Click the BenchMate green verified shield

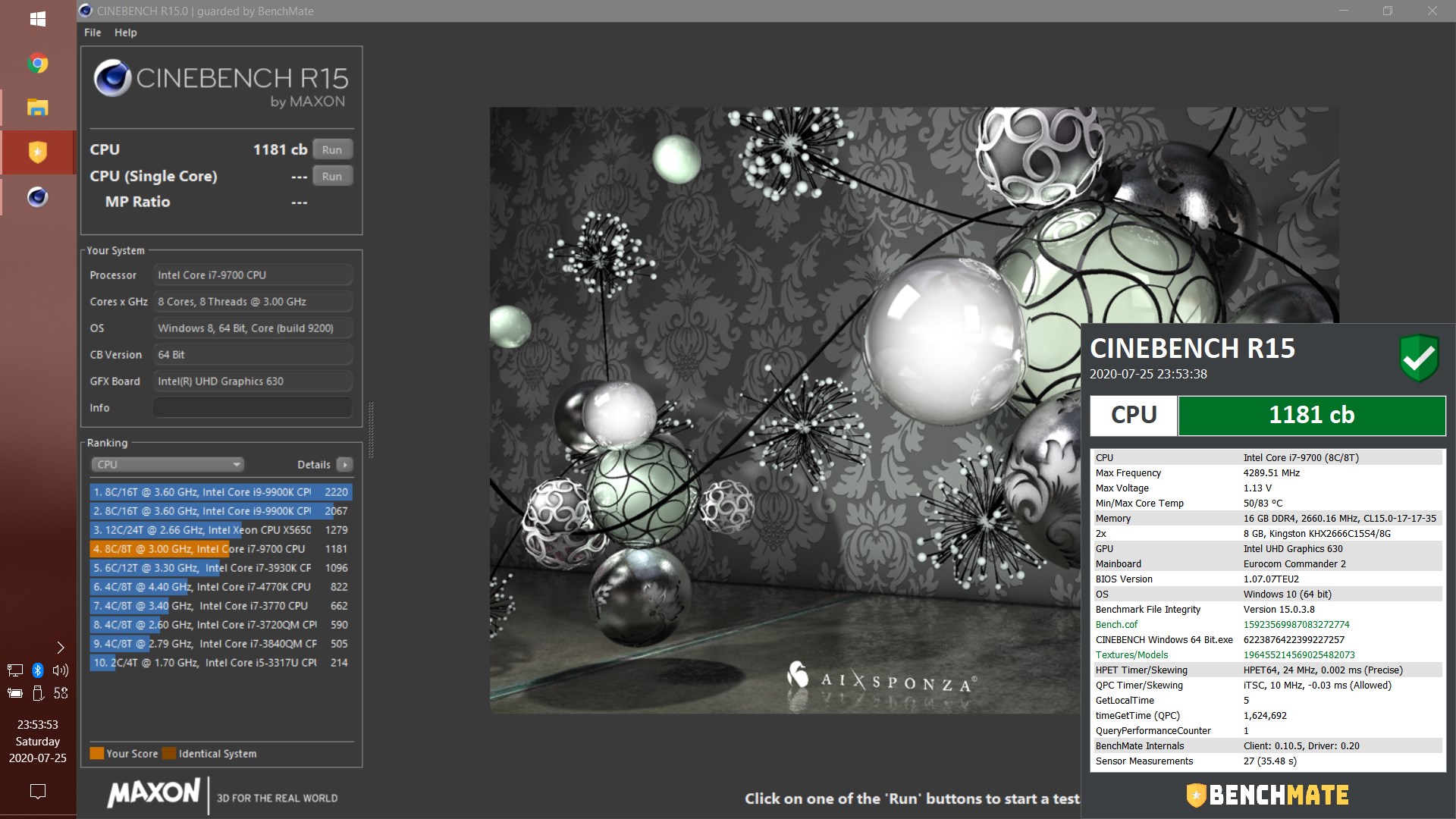(x=1419, y=357)
